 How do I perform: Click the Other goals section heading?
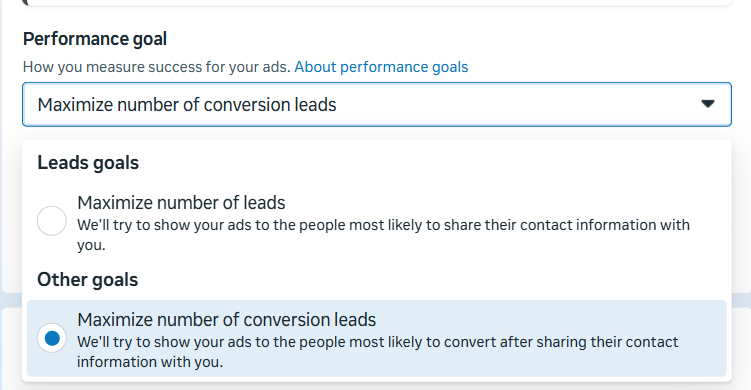point(88,280)
